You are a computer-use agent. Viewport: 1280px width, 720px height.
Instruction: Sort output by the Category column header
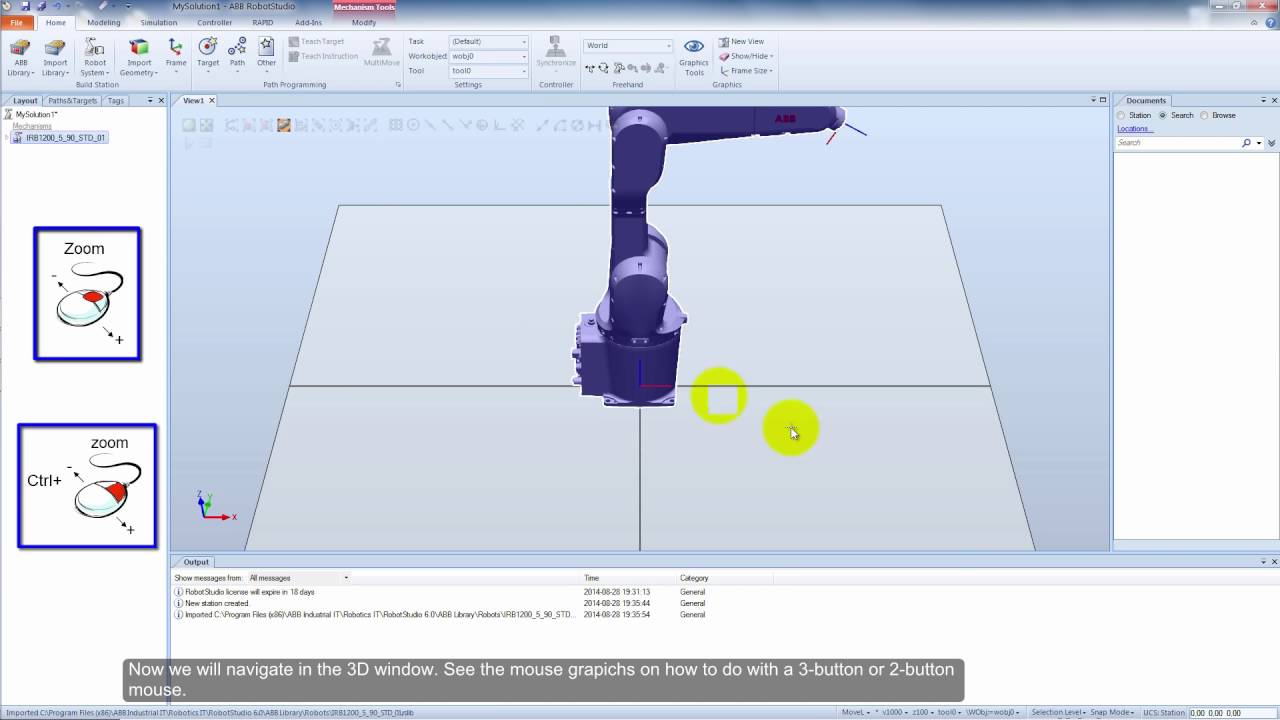[x=694, y=578]
